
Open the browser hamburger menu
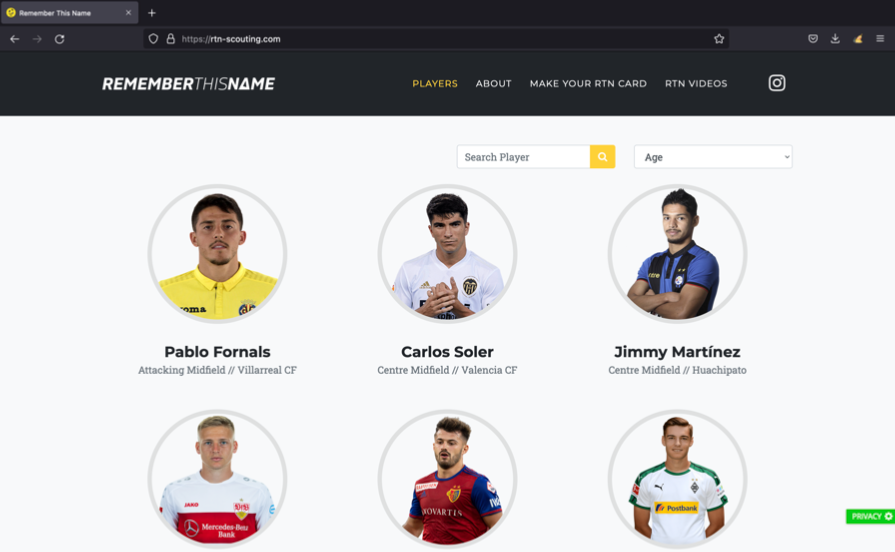coord(880,39)
